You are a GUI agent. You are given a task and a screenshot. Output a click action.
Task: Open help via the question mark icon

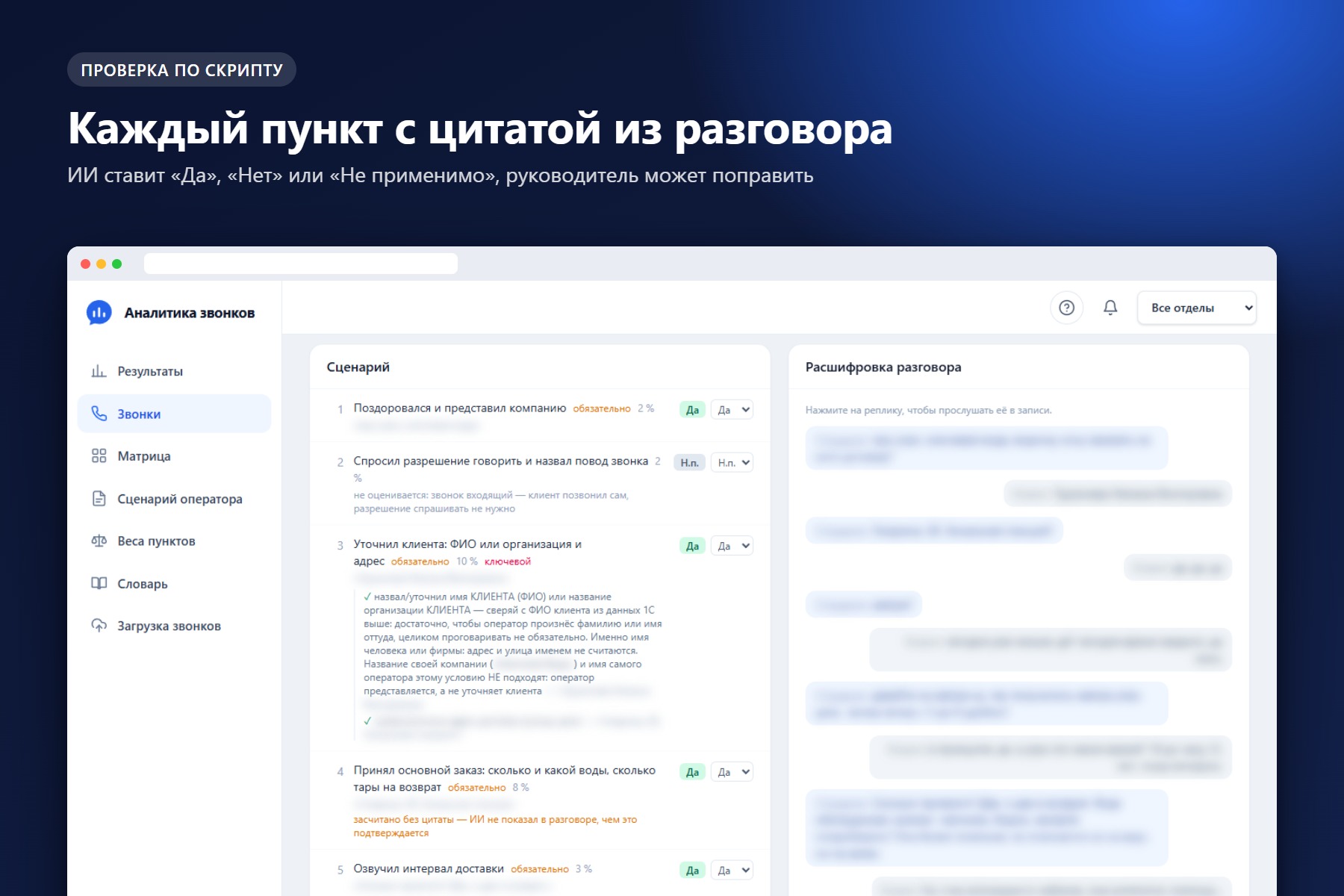(1066, 308)
